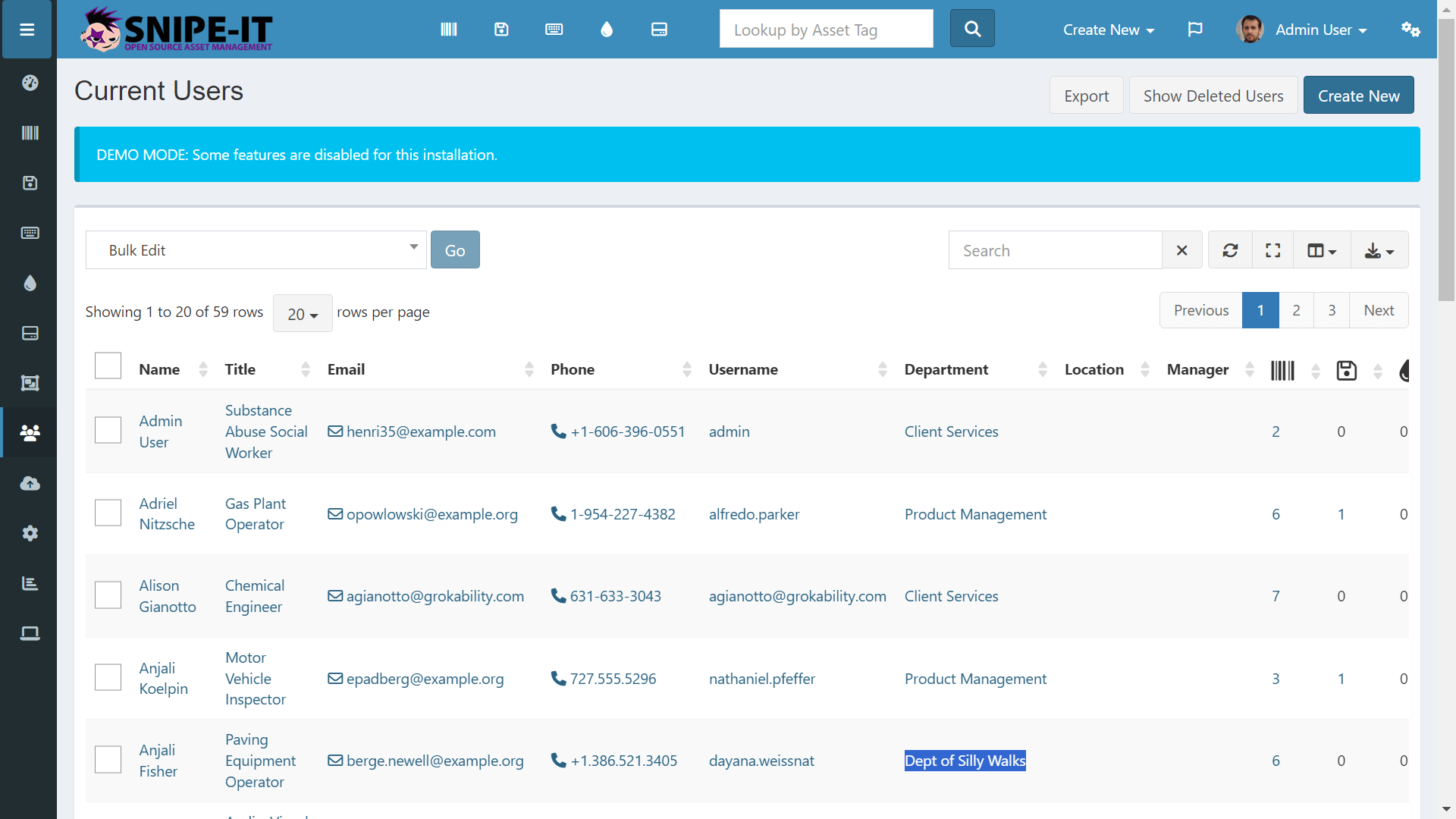Open Product Management link in Adriel's row
The height and width of the screenshot is (819, 1456).
(975, 514)
